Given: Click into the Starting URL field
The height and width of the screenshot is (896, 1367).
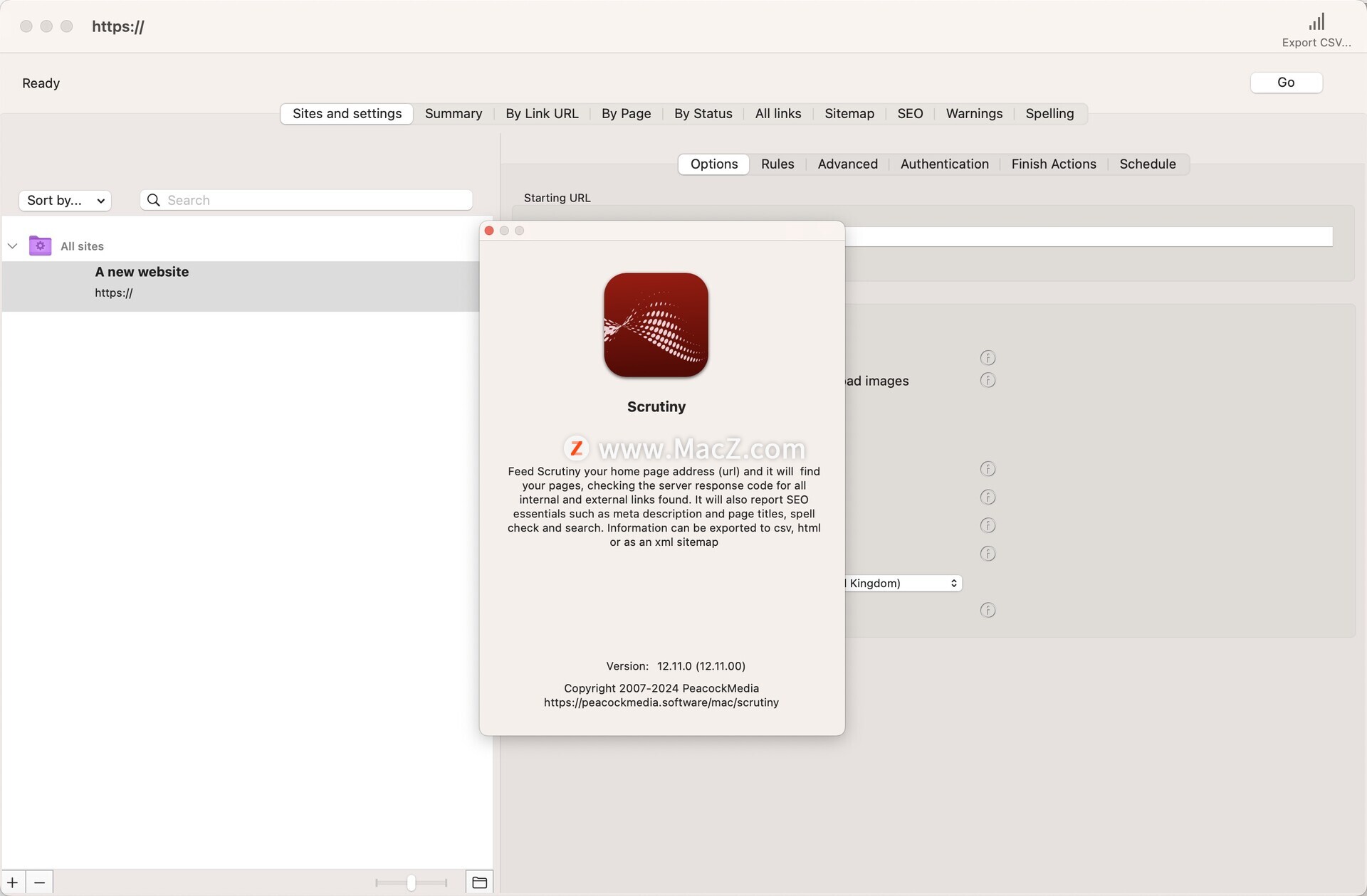Looking at the screenshot, I should [1089, 236].
